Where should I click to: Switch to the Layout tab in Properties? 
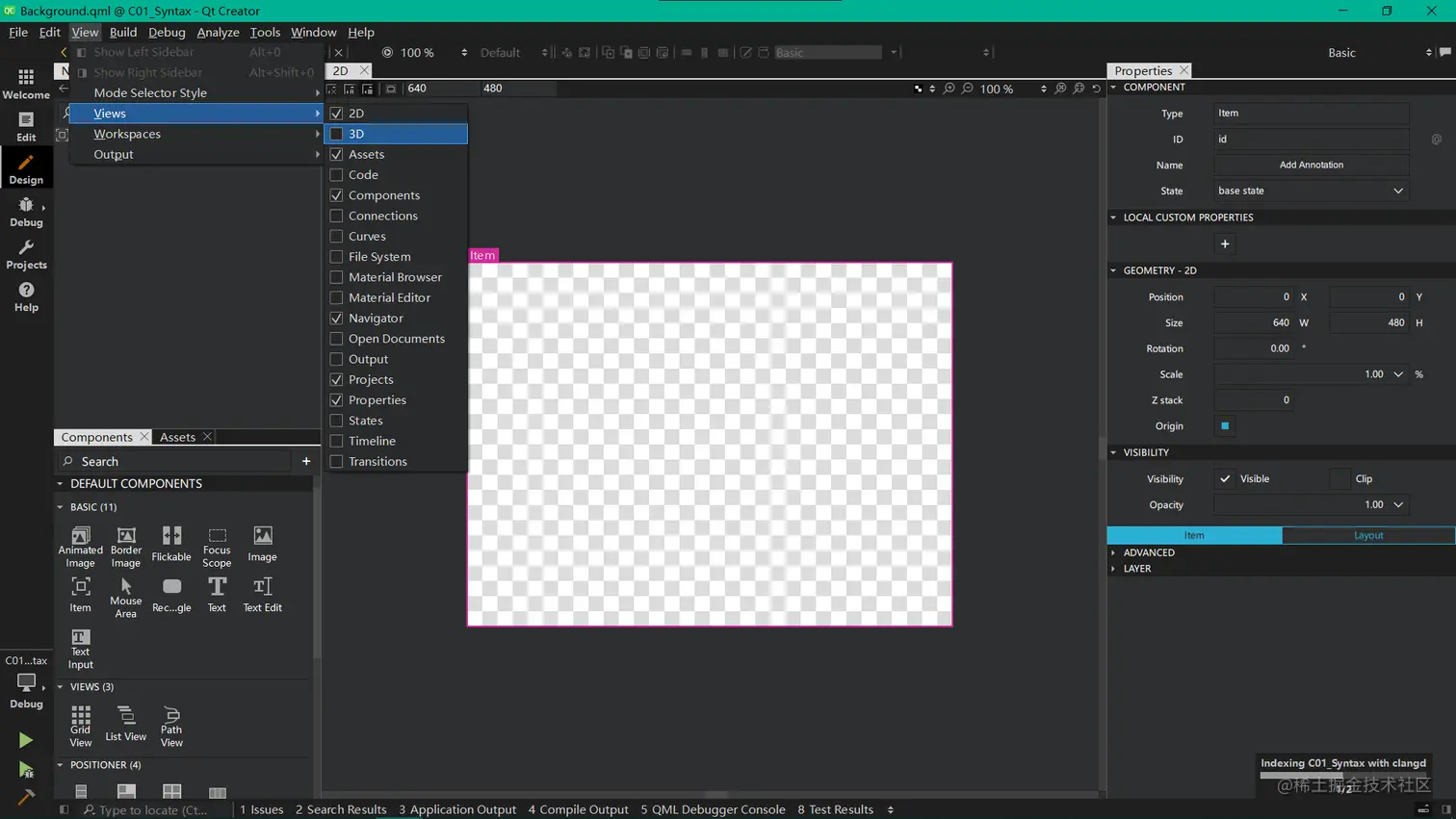pos(1368,535)
